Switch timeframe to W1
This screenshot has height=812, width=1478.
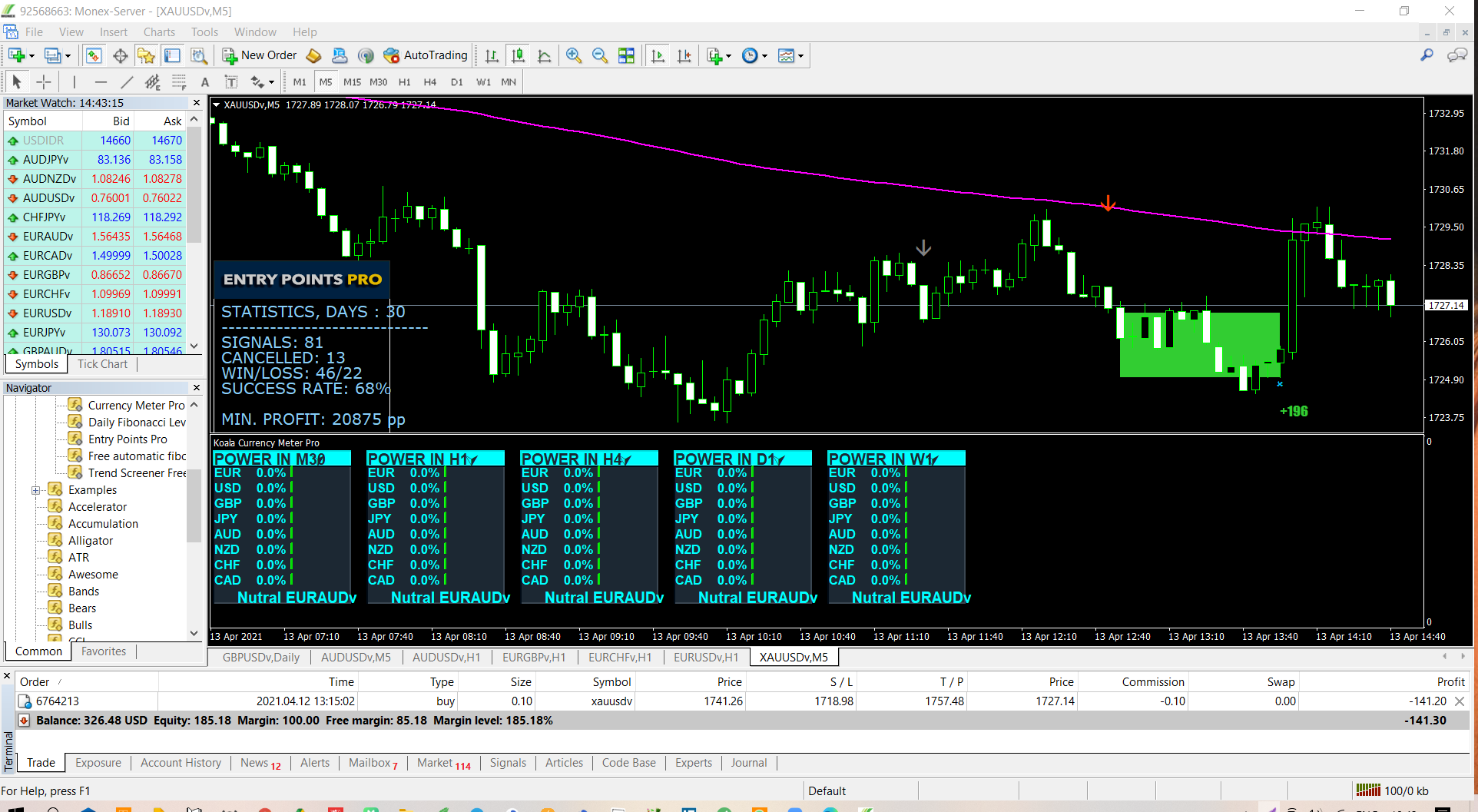coord(483,81)
